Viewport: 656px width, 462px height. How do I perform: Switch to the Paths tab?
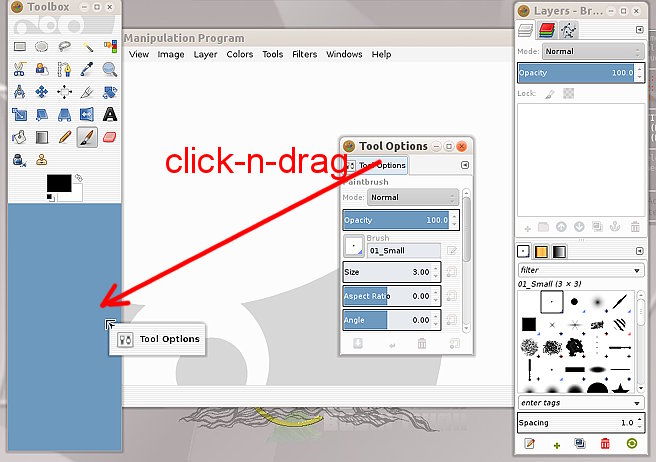coord(569,30)
